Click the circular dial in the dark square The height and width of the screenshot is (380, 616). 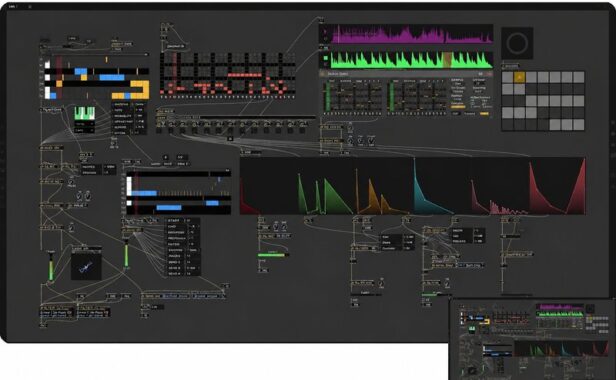point(517,43)
